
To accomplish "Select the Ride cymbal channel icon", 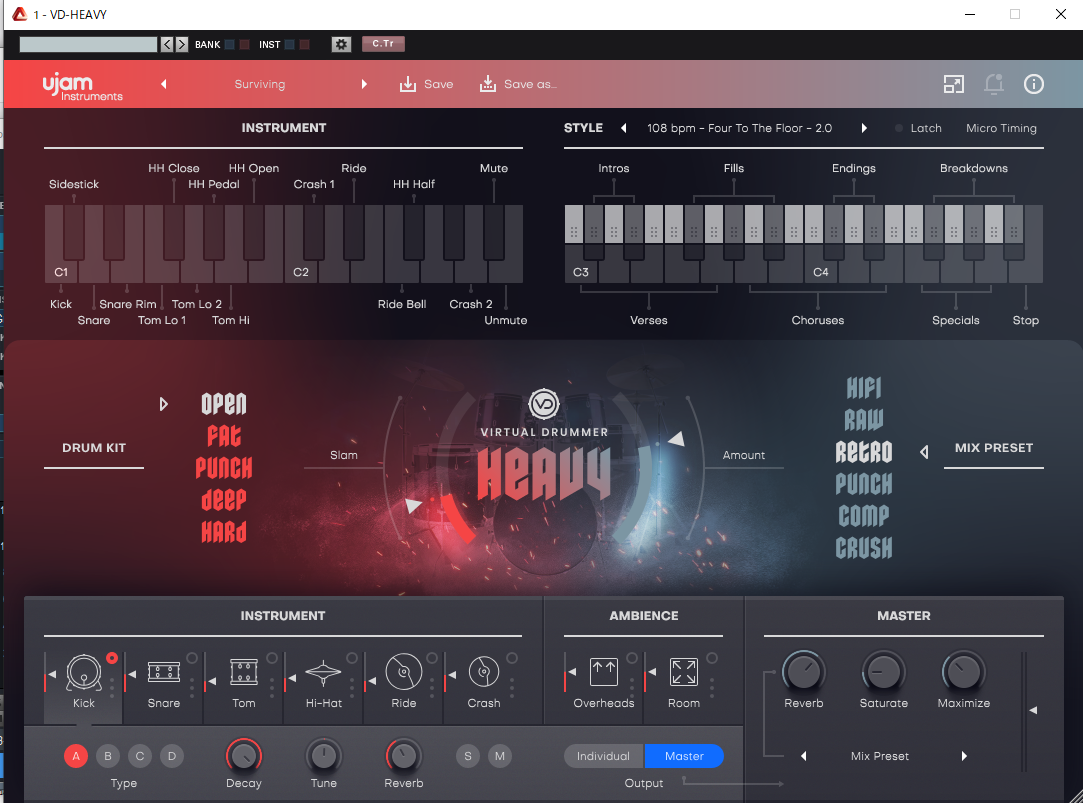I will click(404, 672).
